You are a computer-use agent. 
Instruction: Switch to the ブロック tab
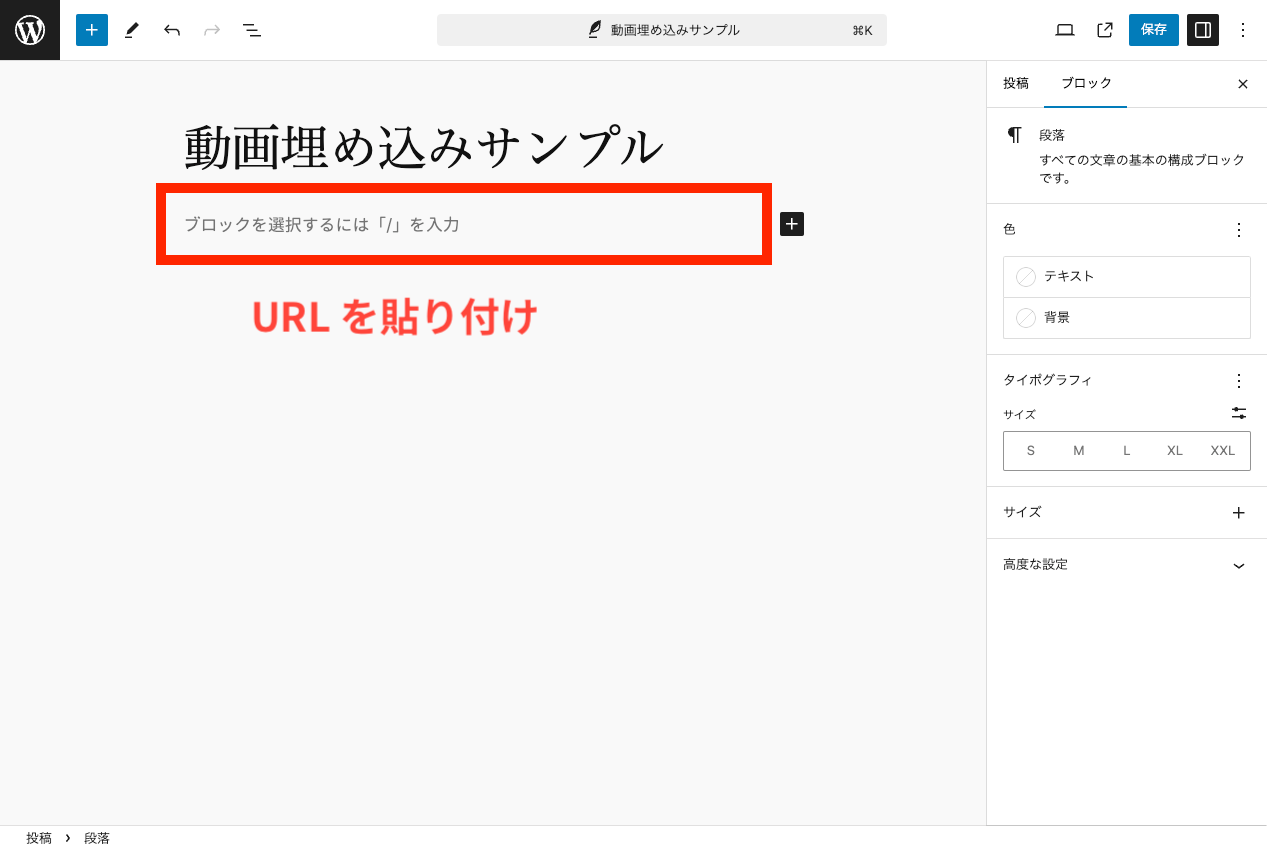pyautogui.click(x=1086, y=84)
